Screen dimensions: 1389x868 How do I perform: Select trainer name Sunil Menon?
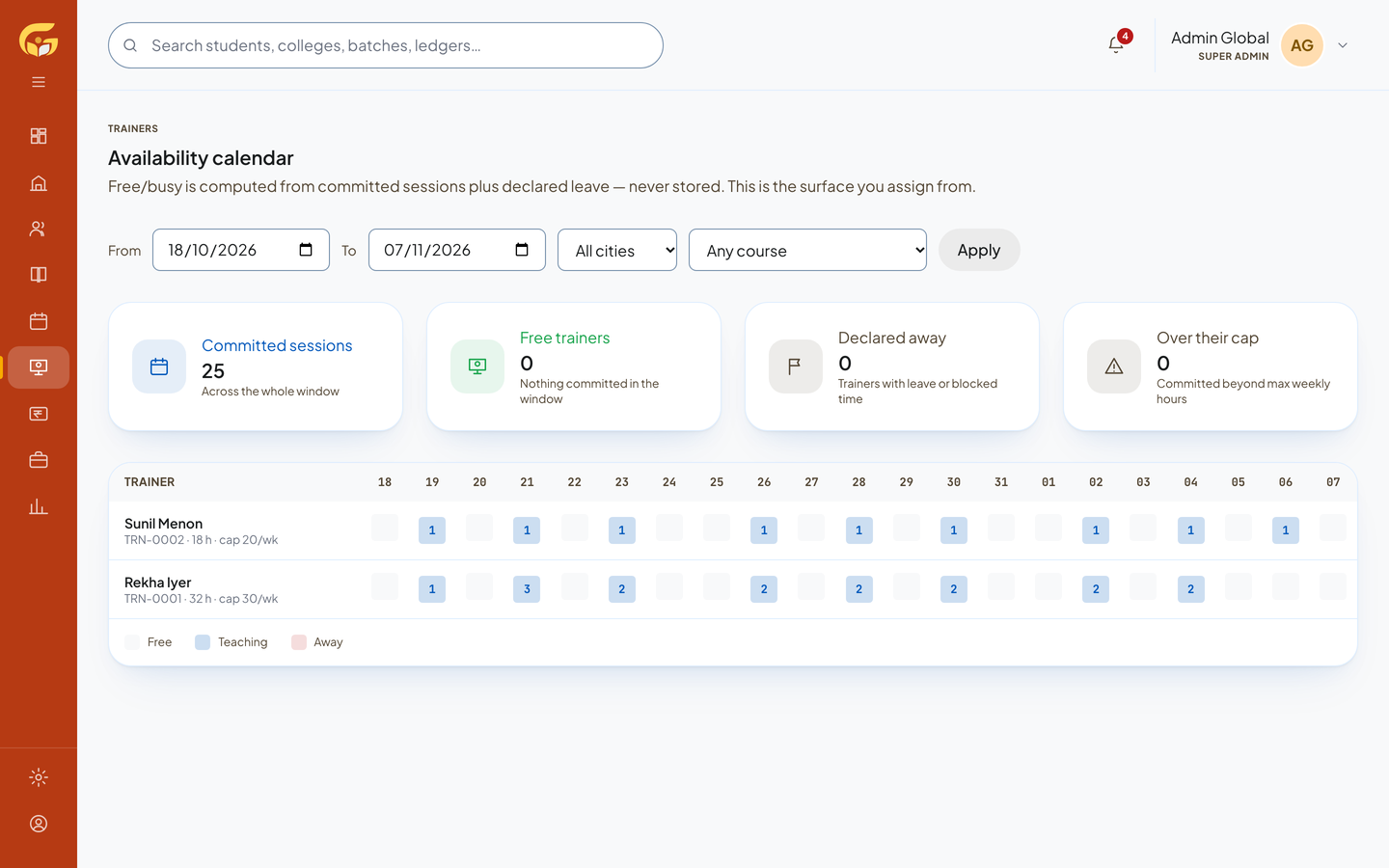coord(164,524)
